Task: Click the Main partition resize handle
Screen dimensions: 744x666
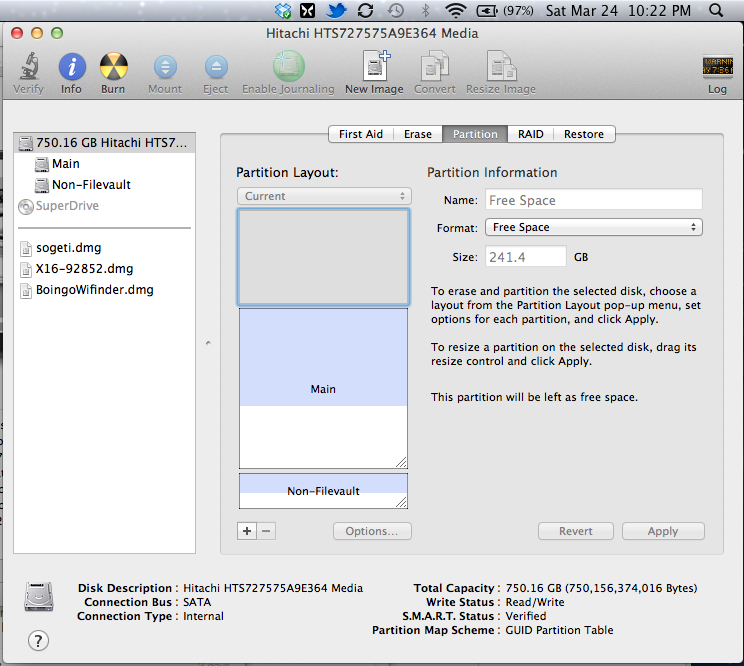Action: click(x=401, y=462)
